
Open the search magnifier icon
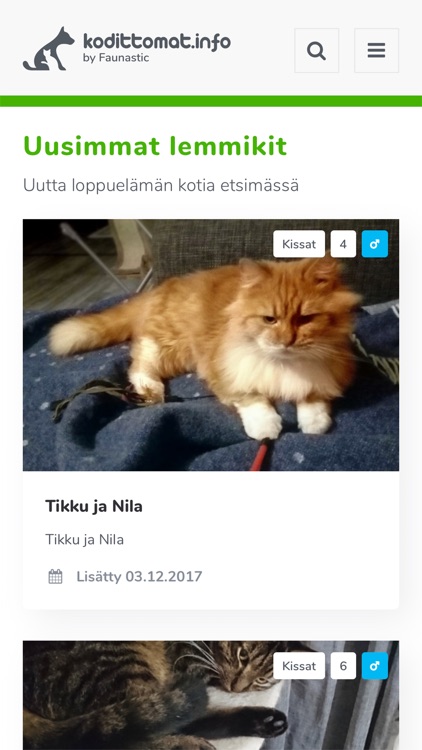pyautogui.click(x=316, y=50)
